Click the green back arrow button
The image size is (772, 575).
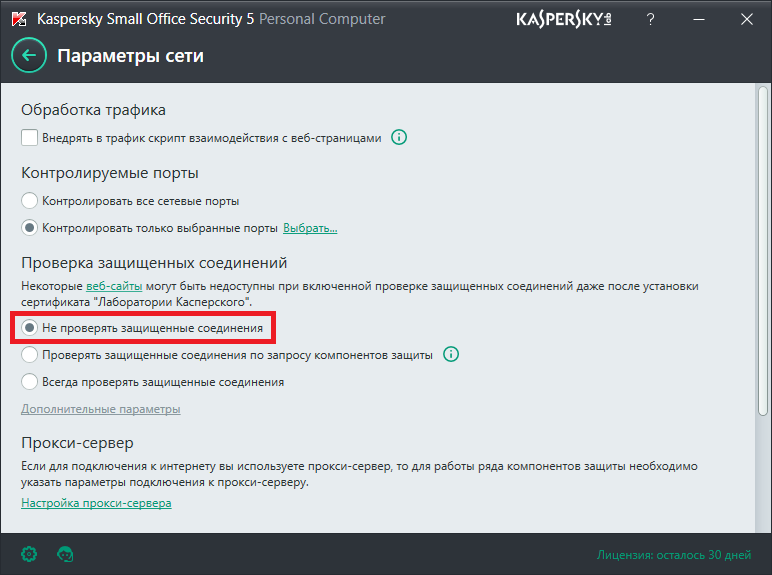pos(29,56)
